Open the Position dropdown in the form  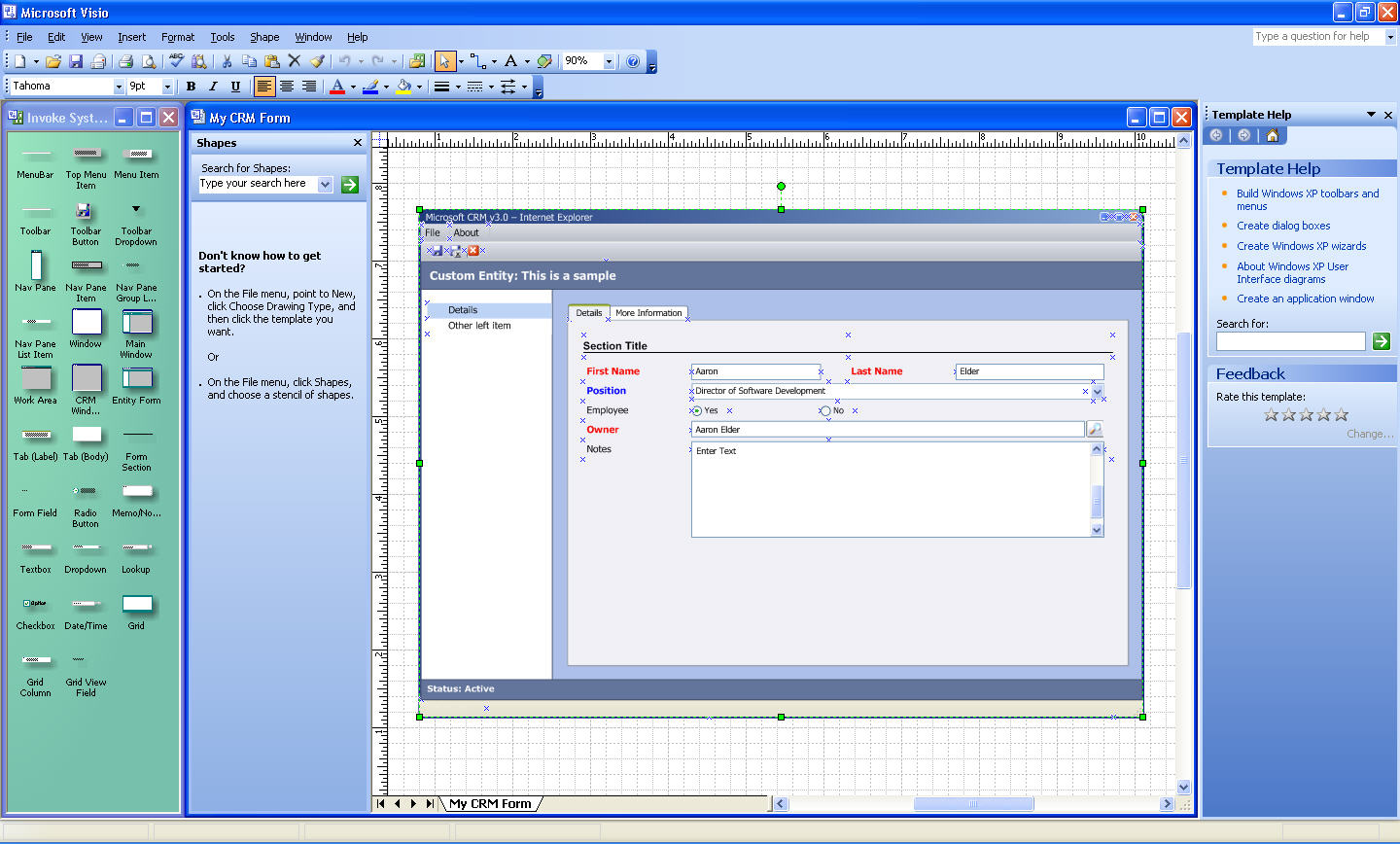[x=1097, y=391]
